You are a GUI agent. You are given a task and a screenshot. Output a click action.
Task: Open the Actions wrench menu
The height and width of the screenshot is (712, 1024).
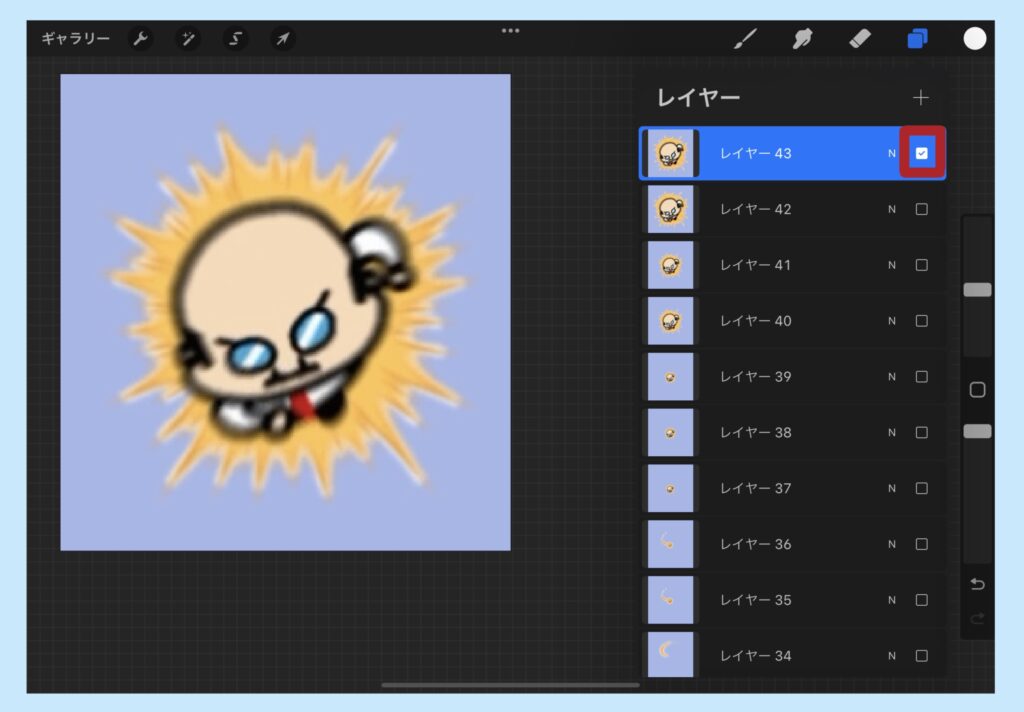tap(140, 39)
